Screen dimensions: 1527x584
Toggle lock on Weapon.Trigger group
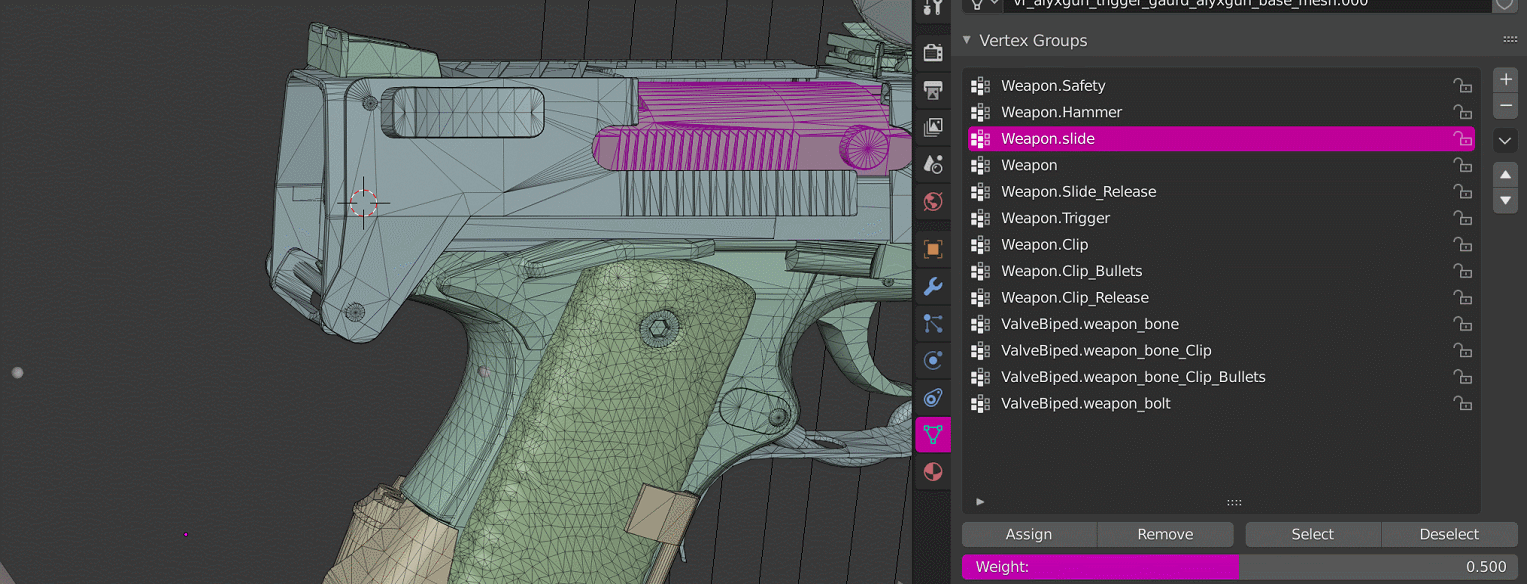click(1462, 218)
